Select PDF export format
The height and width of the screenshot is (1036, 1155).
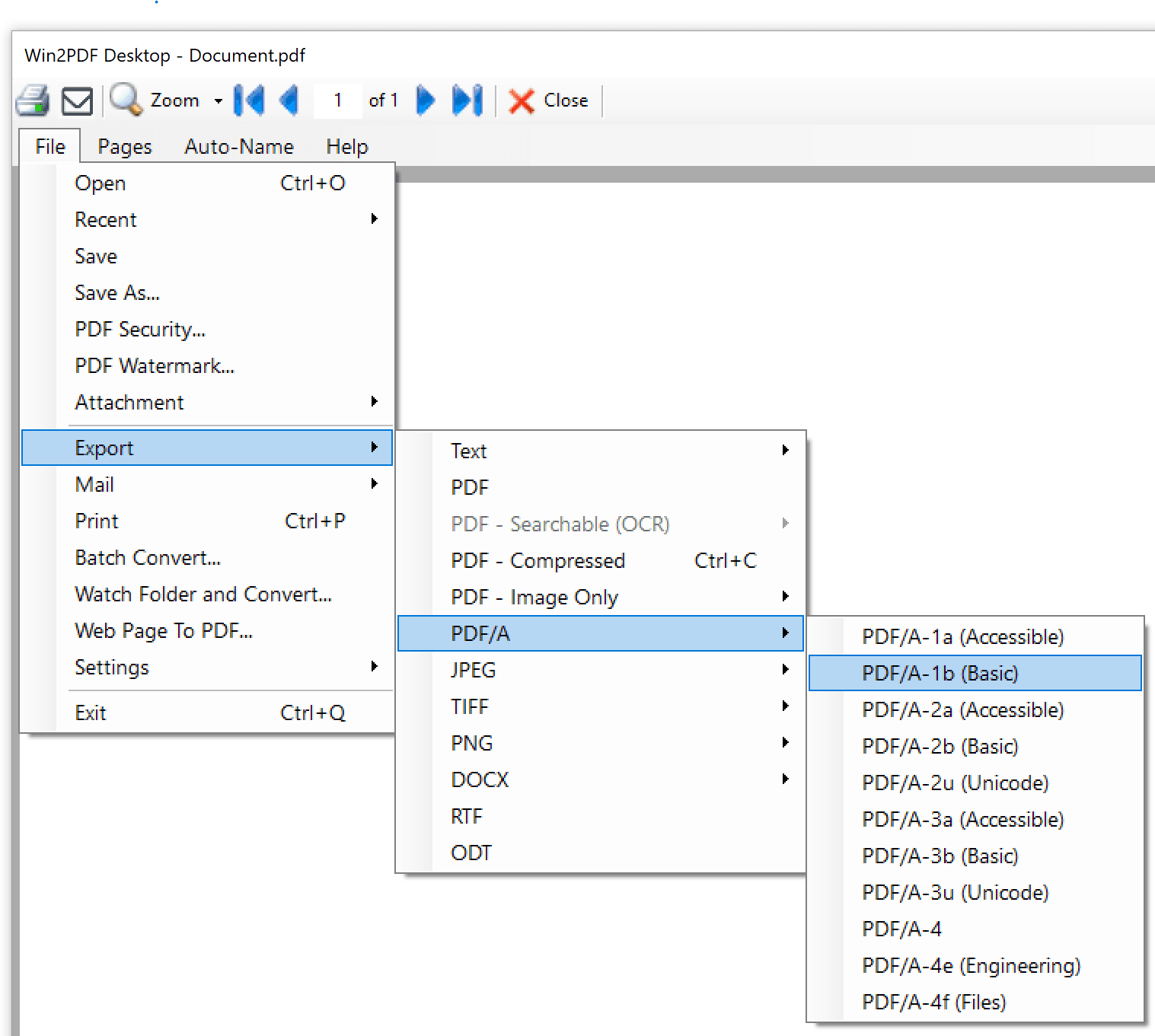(x=601, y=487)
